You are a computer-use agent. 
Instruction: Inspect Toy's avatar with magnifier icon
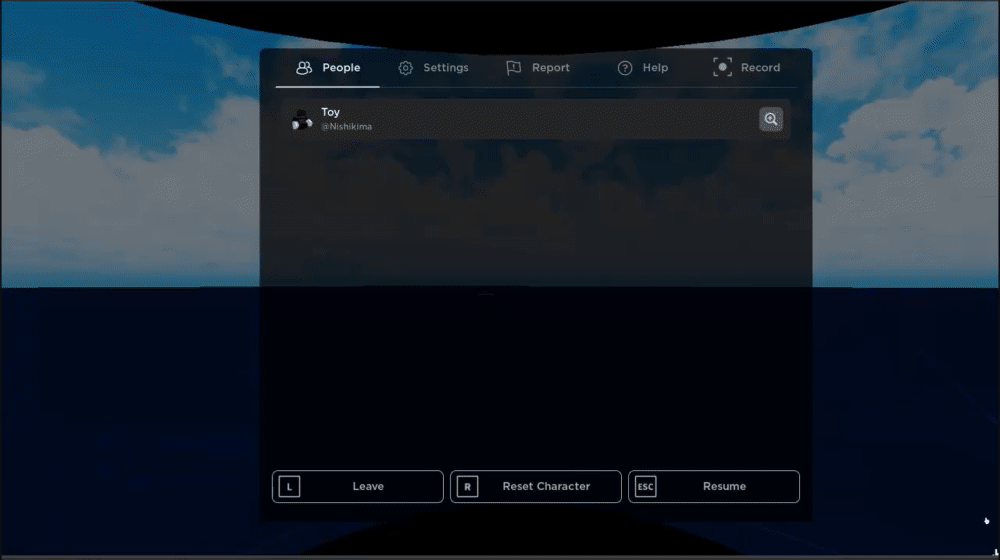click(x=771, y=119)
